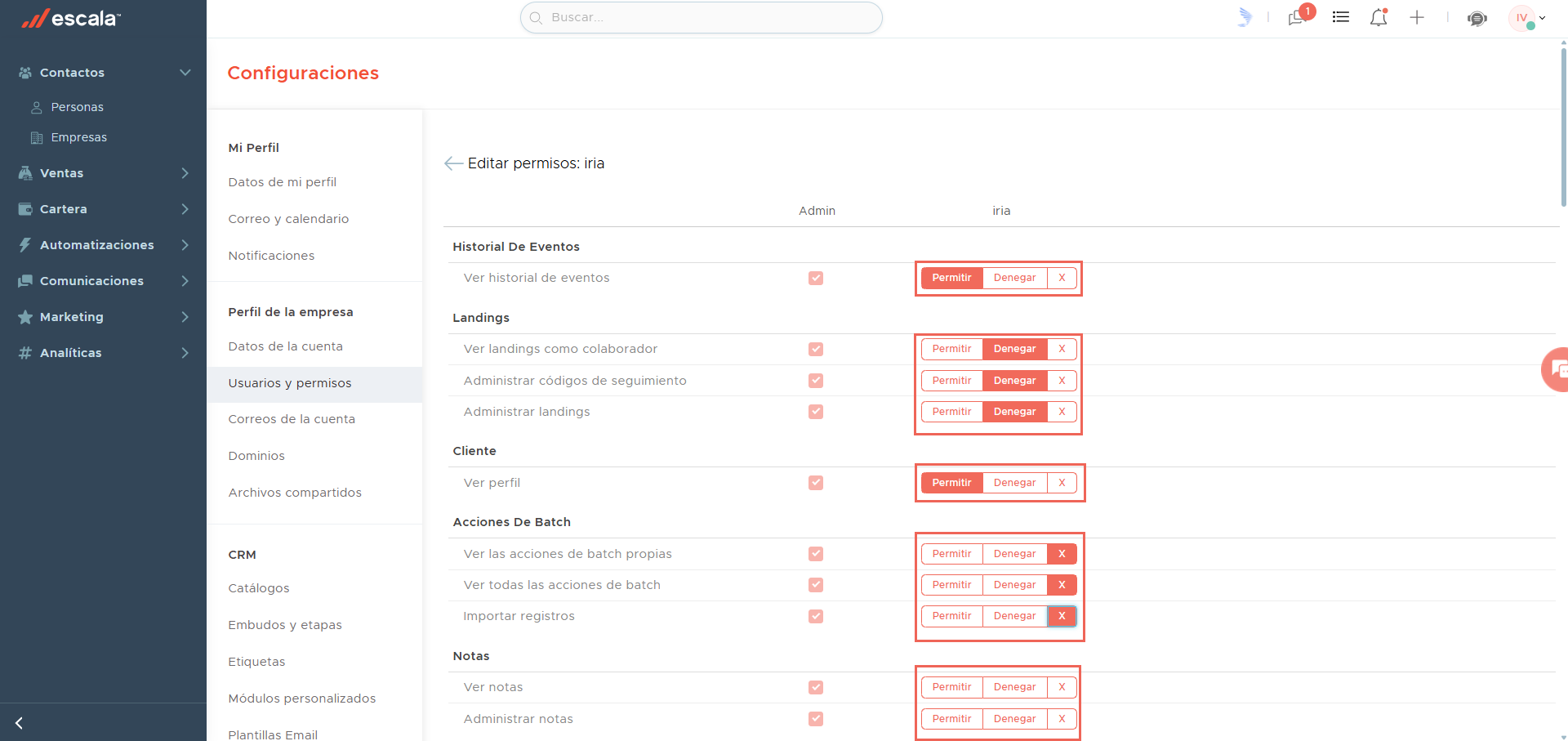Open the task list icon
Screen dimensions: 1568x741
pos(1341,17)
